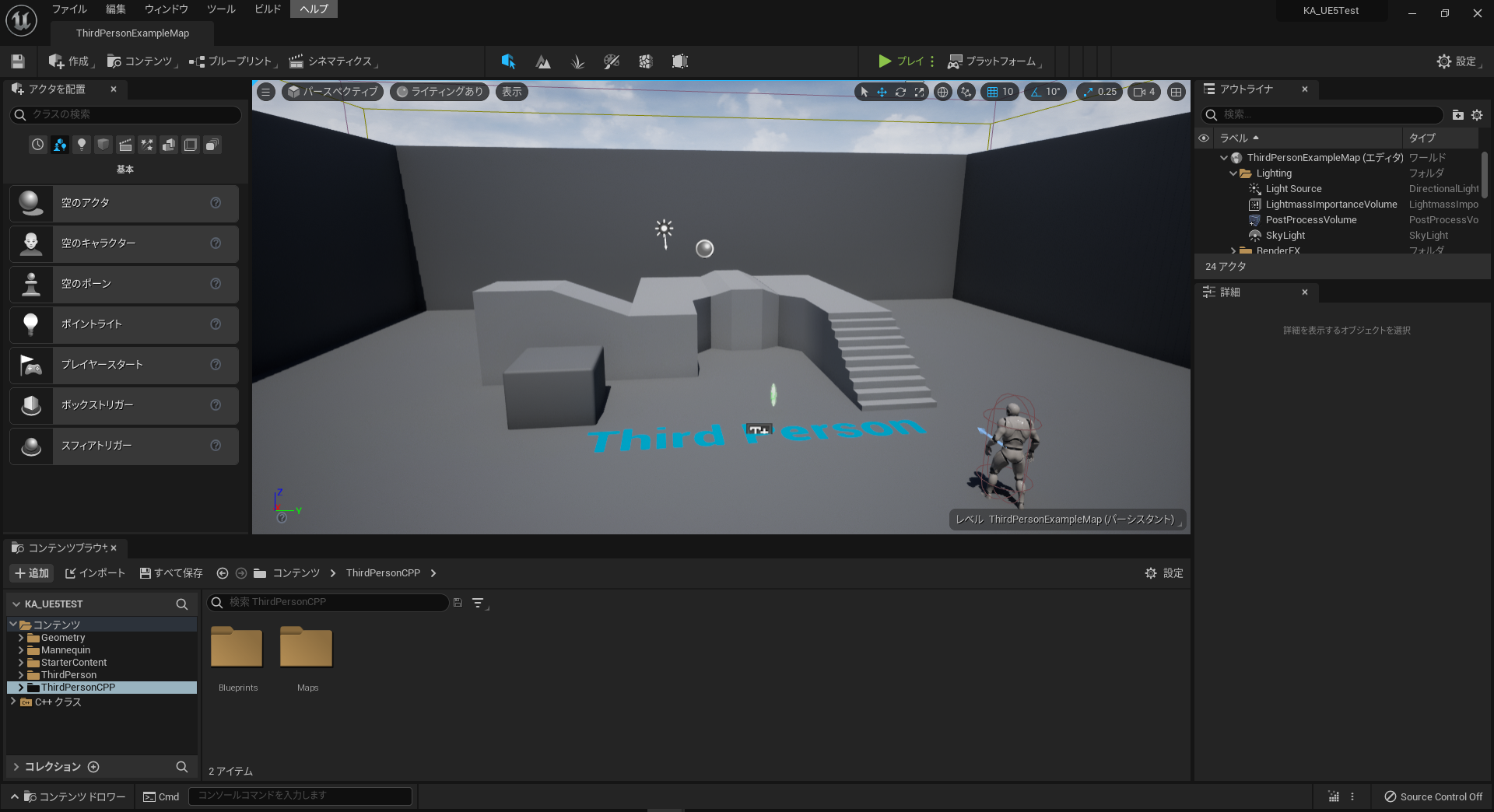
Task: Open the viewport layout maximize icon
Action: 1177,92
